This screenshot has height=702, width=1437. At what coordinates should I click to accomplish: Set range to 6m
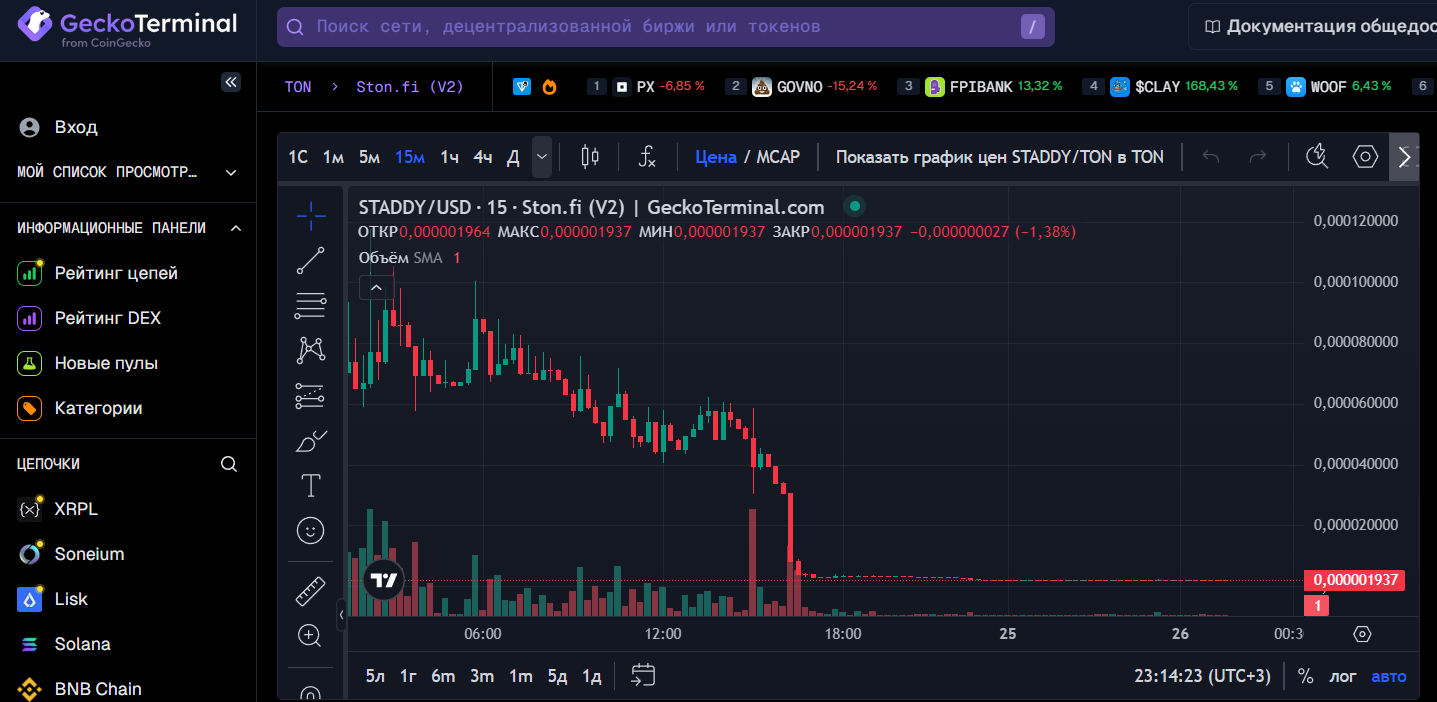(443, 676)
